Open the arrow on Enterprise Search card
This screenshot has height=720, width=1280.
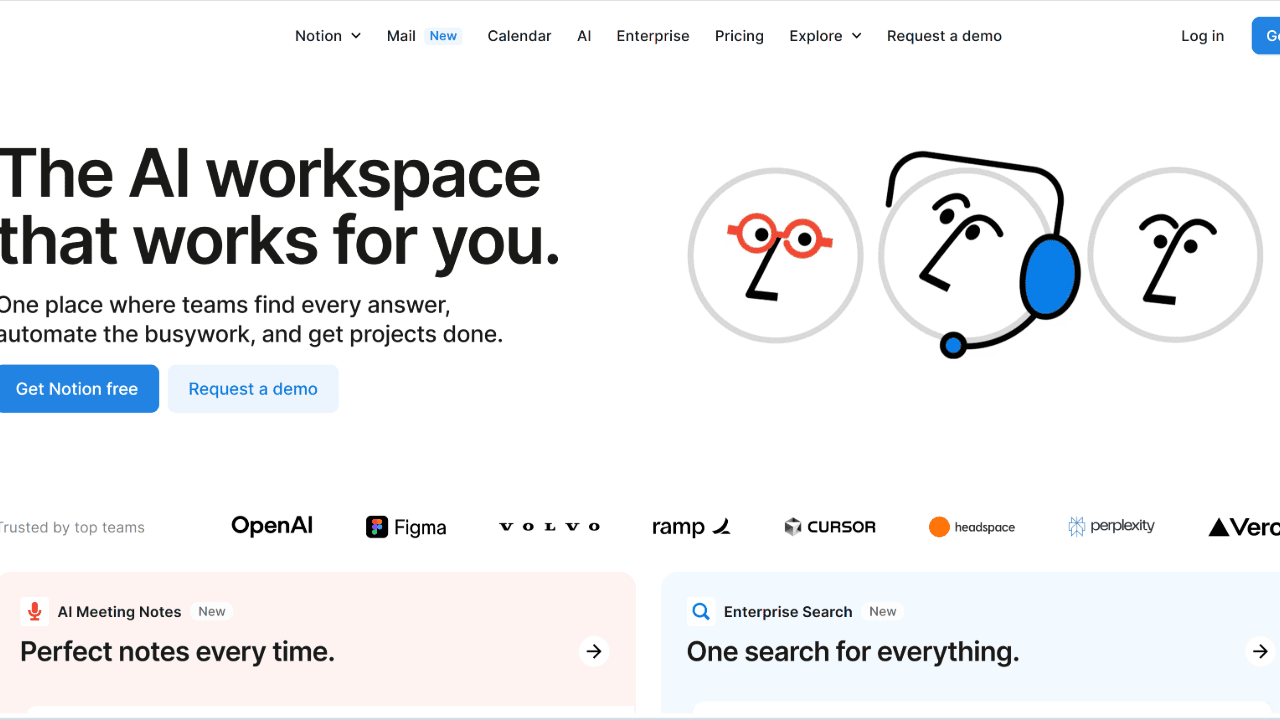[x=1260, y=652]
